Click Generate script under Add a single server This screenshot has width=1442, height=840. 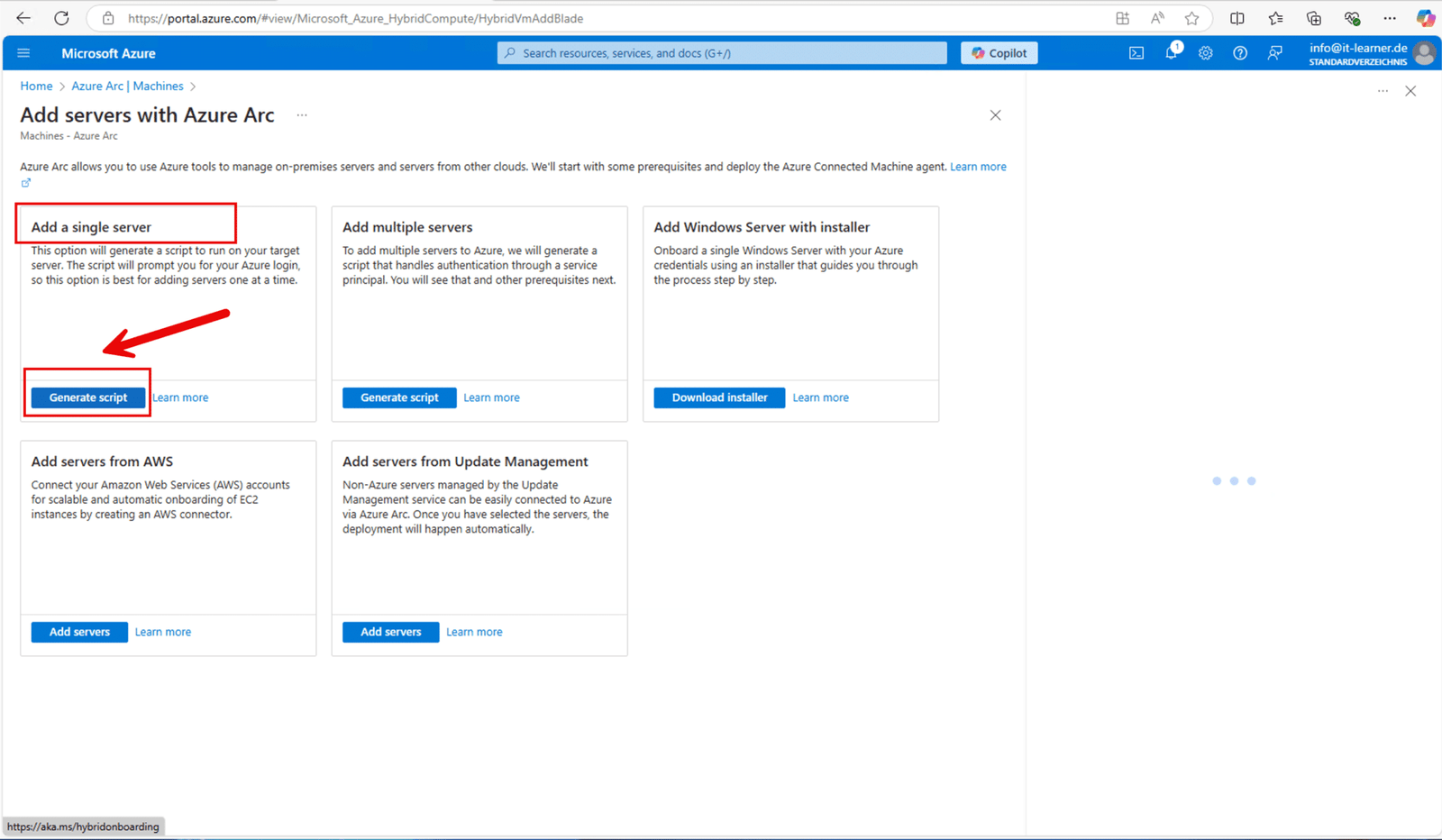[x=87, y=397]
